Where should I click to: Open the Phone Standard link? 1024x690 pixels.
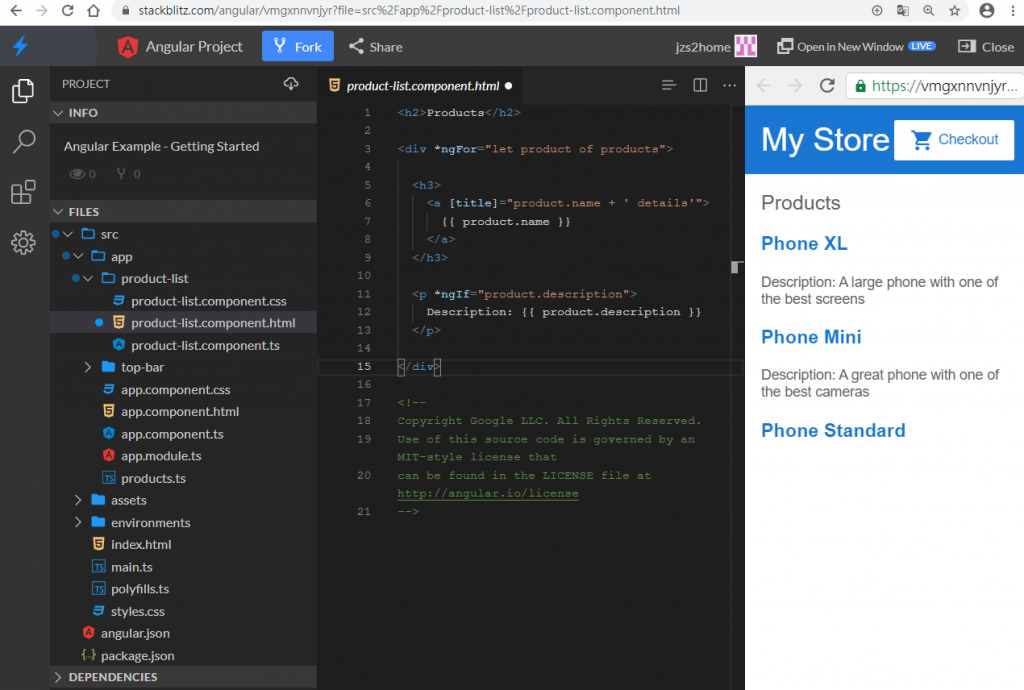pyautogui.click(x=833, y=430)
